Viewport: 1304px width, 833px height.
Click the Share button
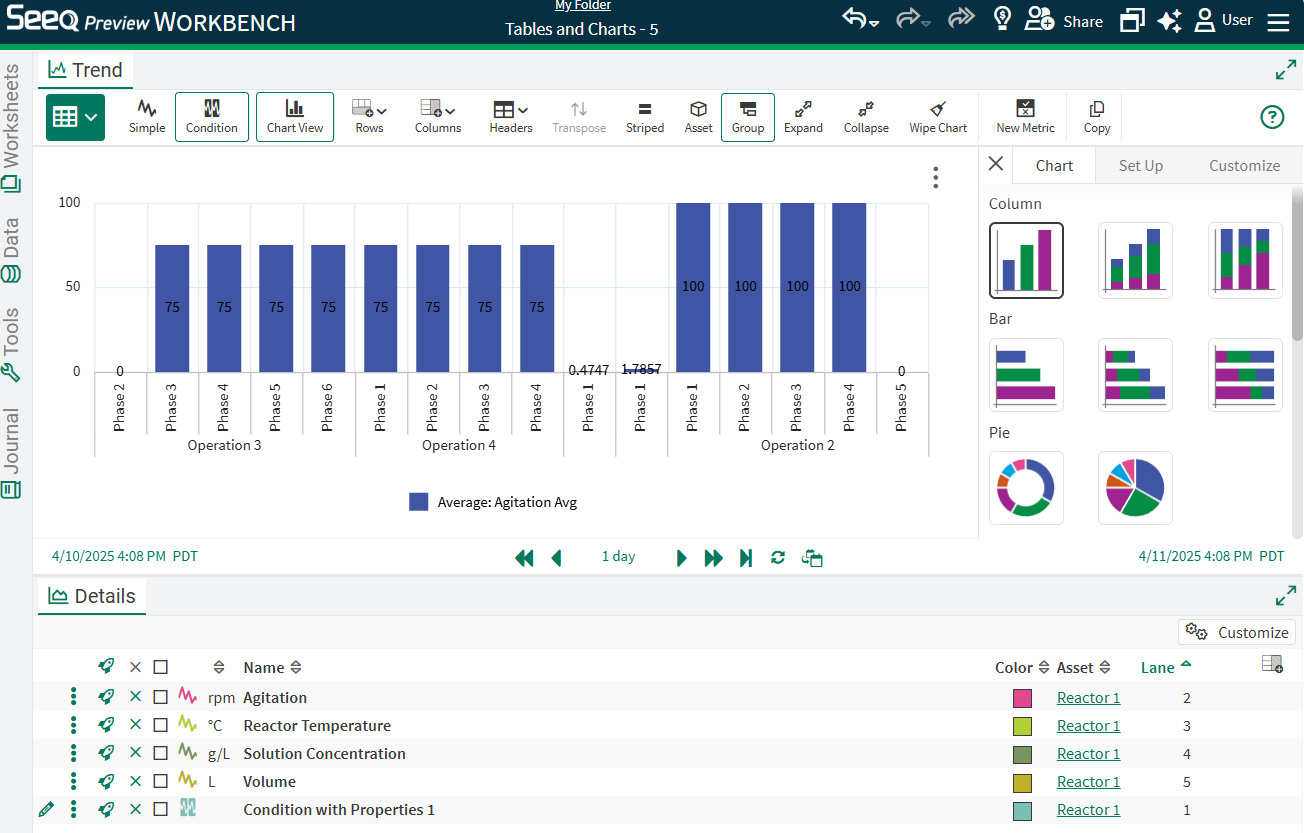1067,21
